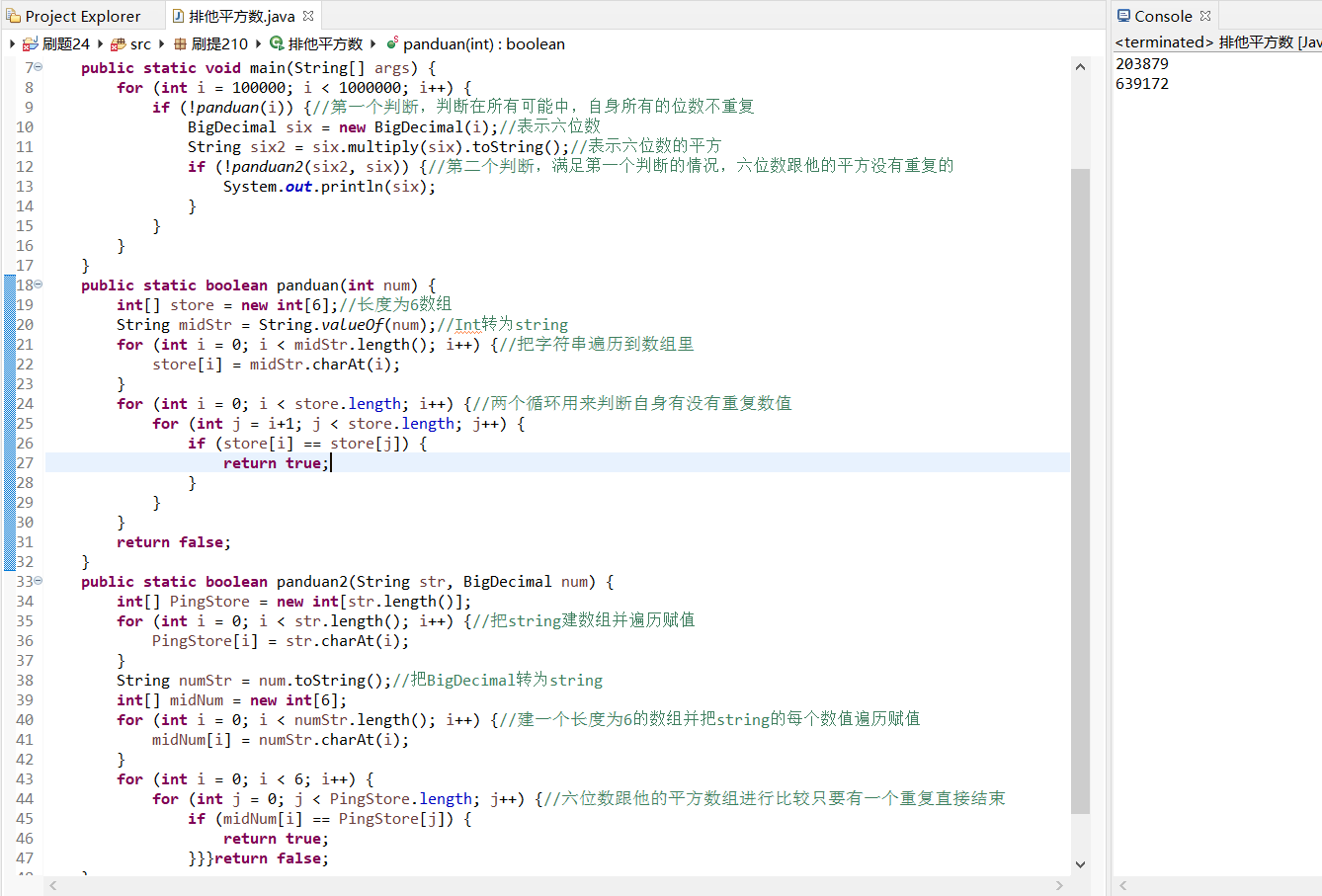Click the editor vertical scrollbar thumb

1080,491
